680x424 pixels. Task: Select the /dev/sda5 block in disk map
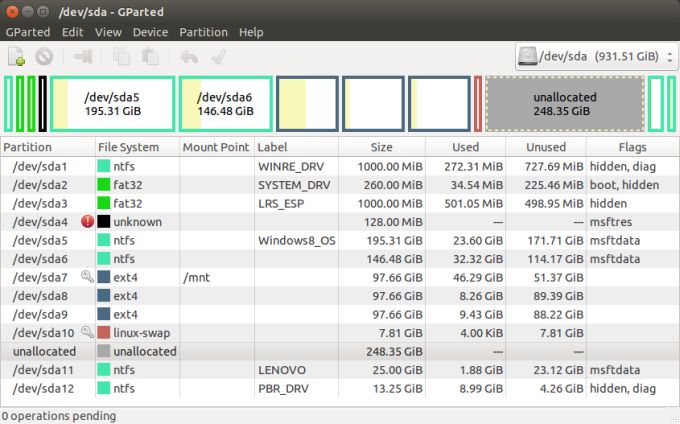point(112,104)
